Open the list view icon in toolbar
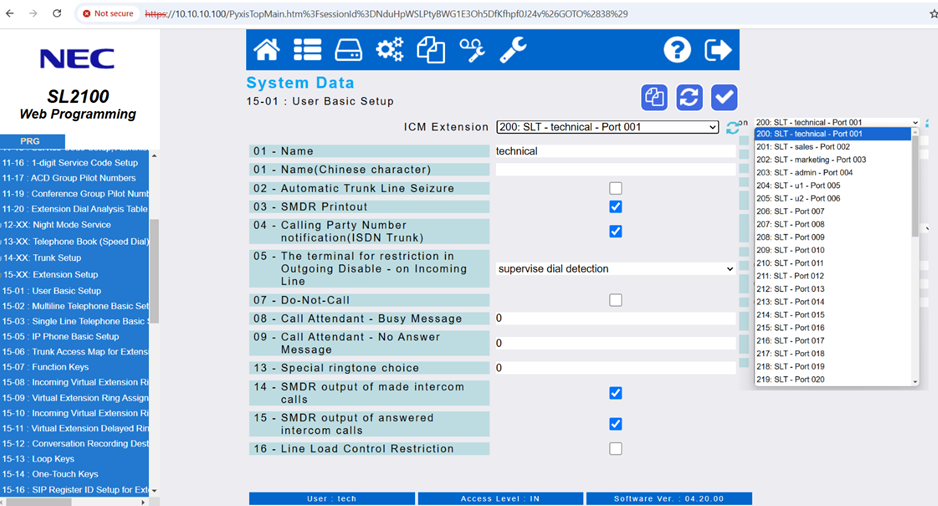This screenshot has height=506, width=938. 307,50
